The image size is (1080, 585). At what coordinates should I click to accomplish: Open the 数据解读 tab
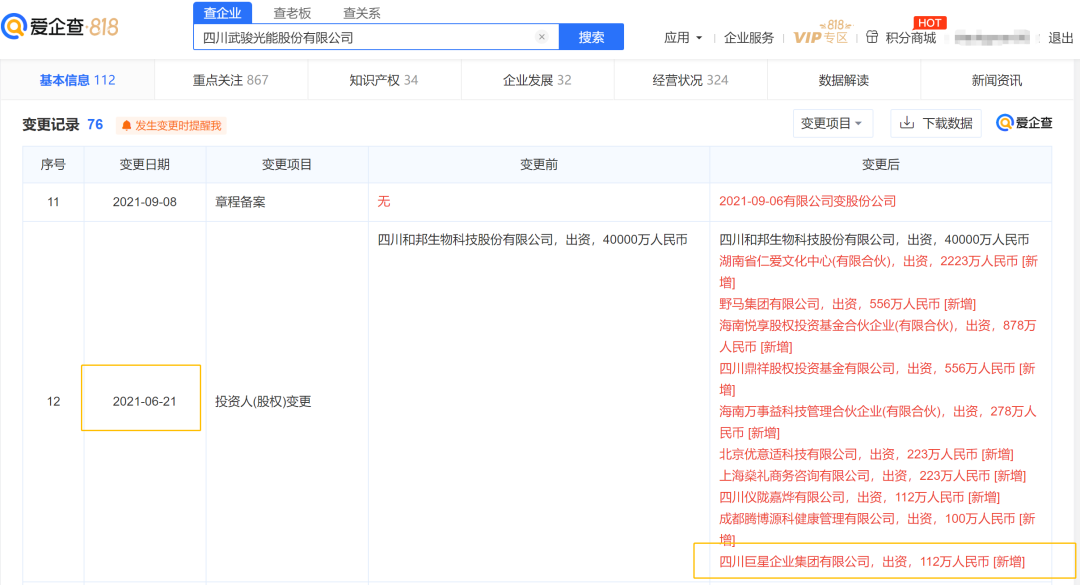(844, 81)
